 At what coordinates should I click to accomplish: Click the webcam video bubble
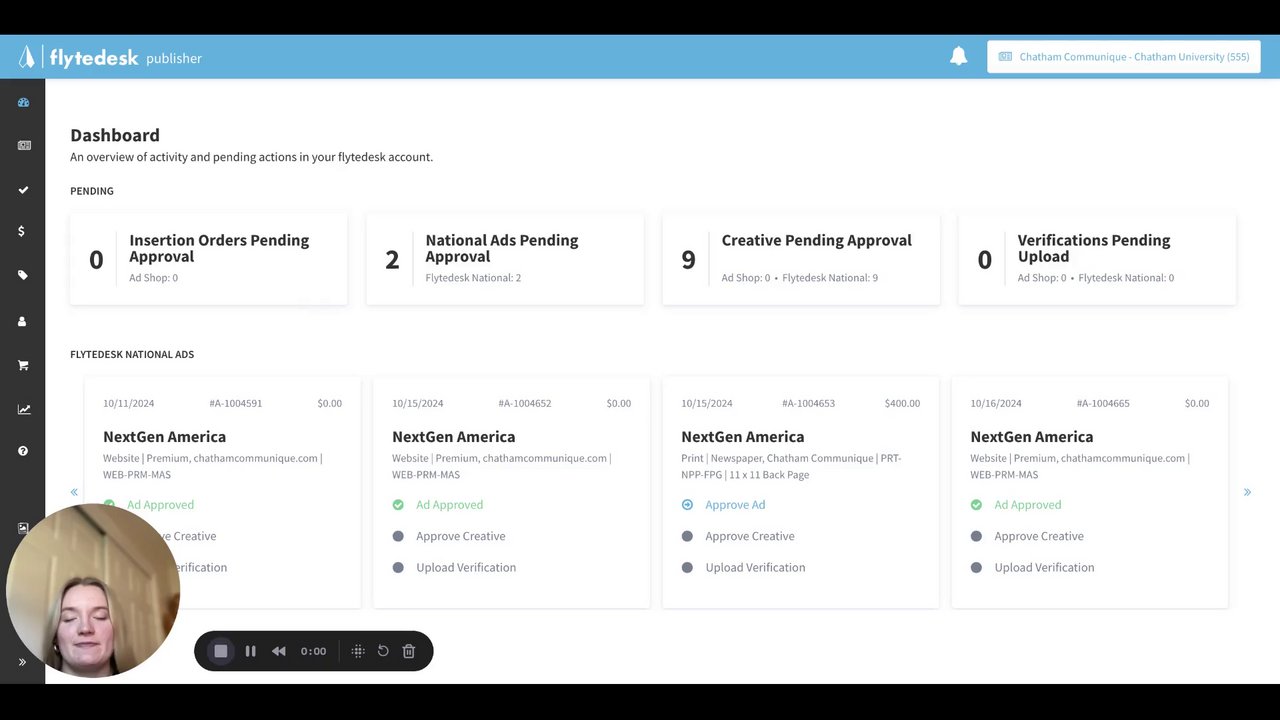[93, 590]
